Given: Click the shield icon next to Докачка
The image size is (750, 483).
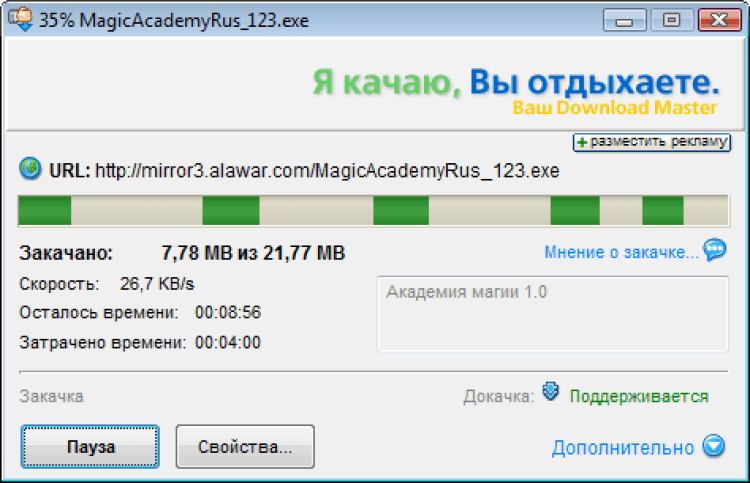Looking at the screenshot, I should [551, 392].
